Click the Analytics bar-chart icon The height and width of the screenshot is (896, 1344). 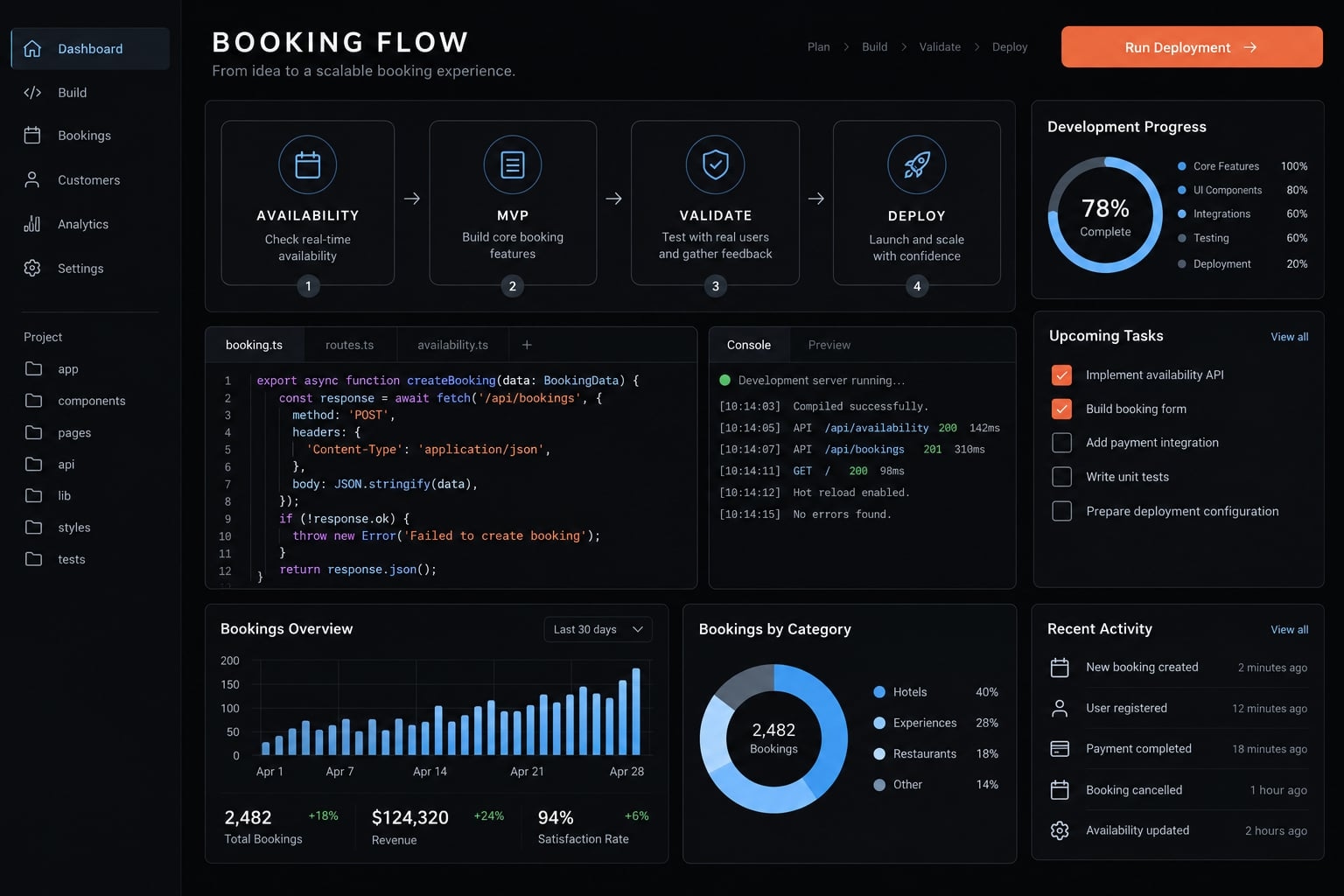pos(32,224)
